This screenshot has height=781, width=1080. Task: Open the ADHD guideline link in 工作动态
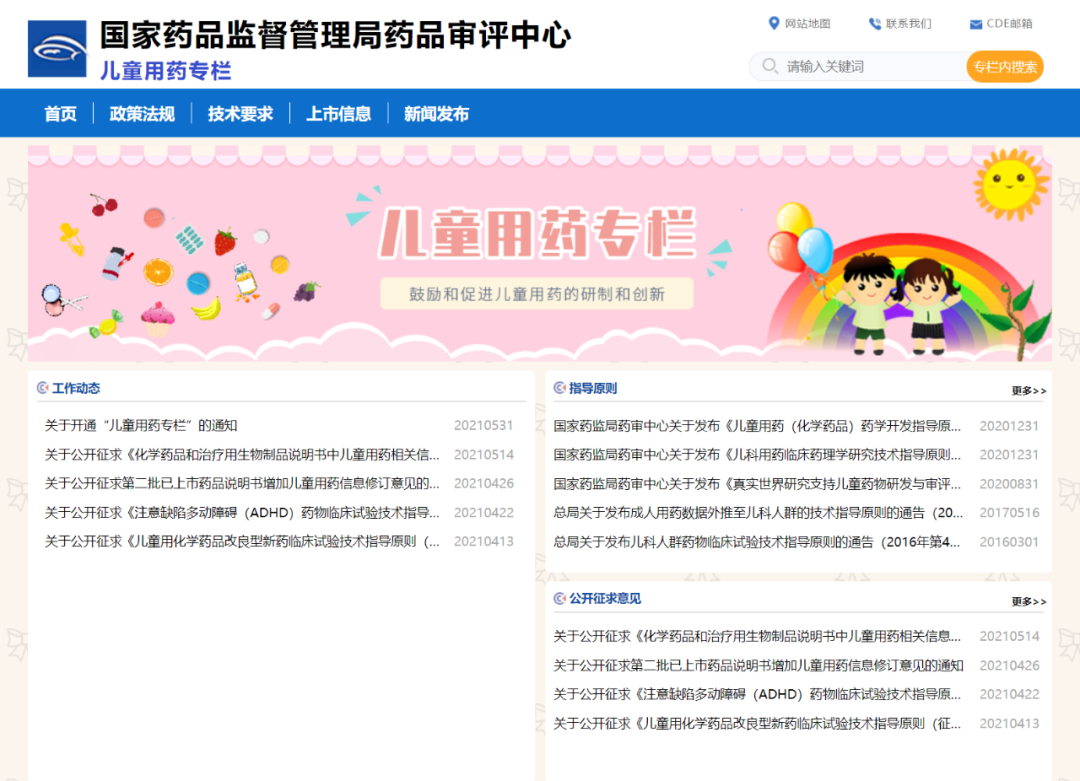pyautogui.click(x=242, y=512)
